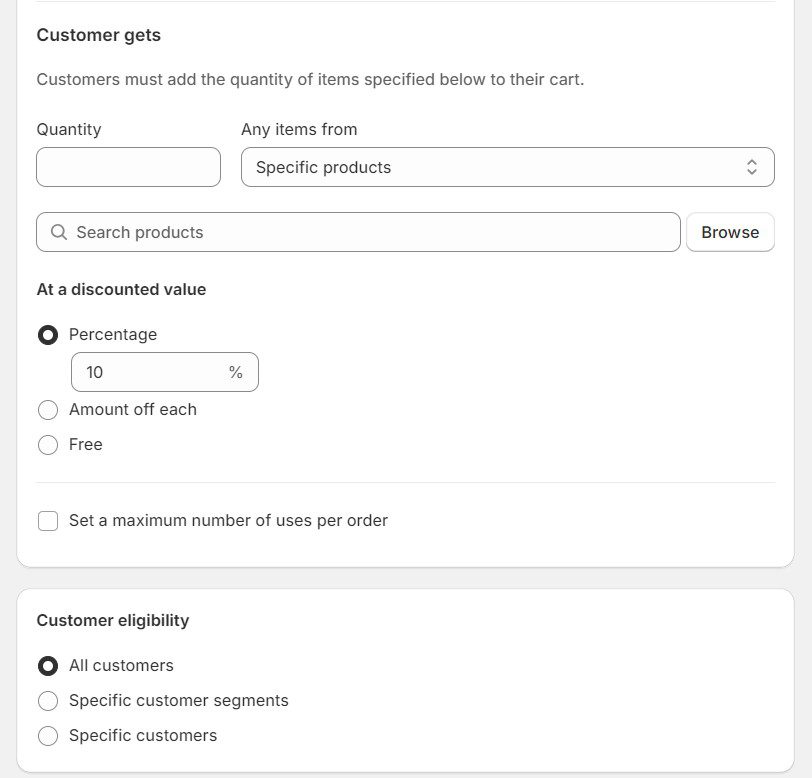Select the Percentage discount radio button

[x=48, y=335]
